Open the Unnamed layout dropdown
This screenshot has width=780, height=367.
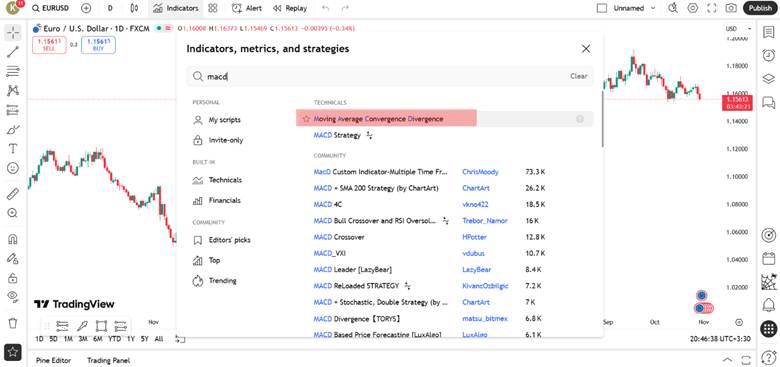(653, 8)
